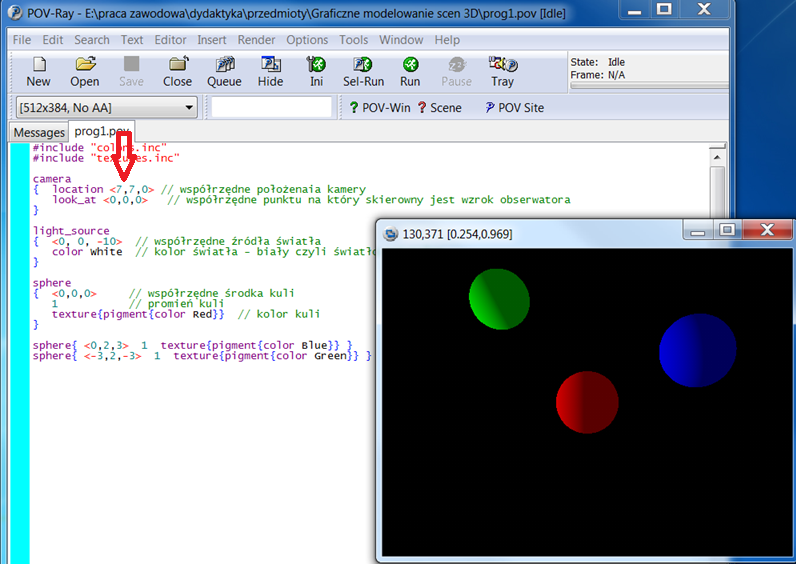
Task: Click the red sphere in render window
Action: pyautogui.click(x=587, y=402)
